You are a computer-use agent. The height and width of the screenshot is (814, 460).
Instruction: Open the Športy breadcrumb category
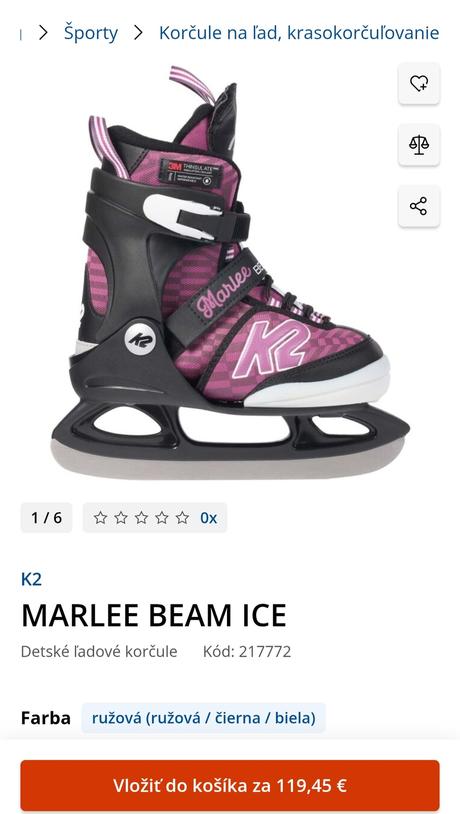pos(91,33)
